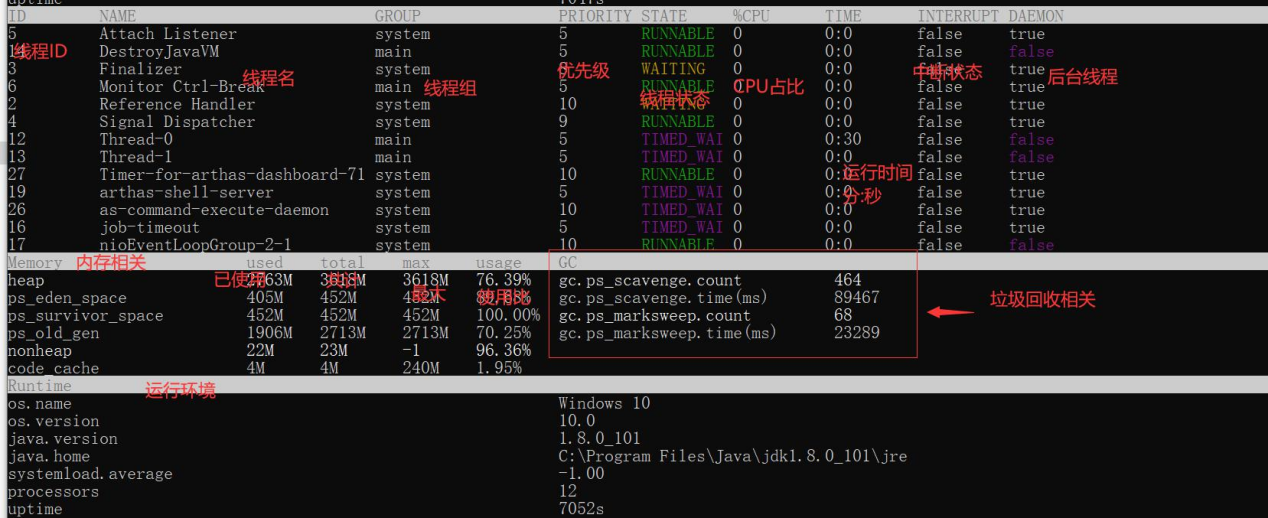Click the 12 processors value

pyautogui.click(x=568, y=492)
